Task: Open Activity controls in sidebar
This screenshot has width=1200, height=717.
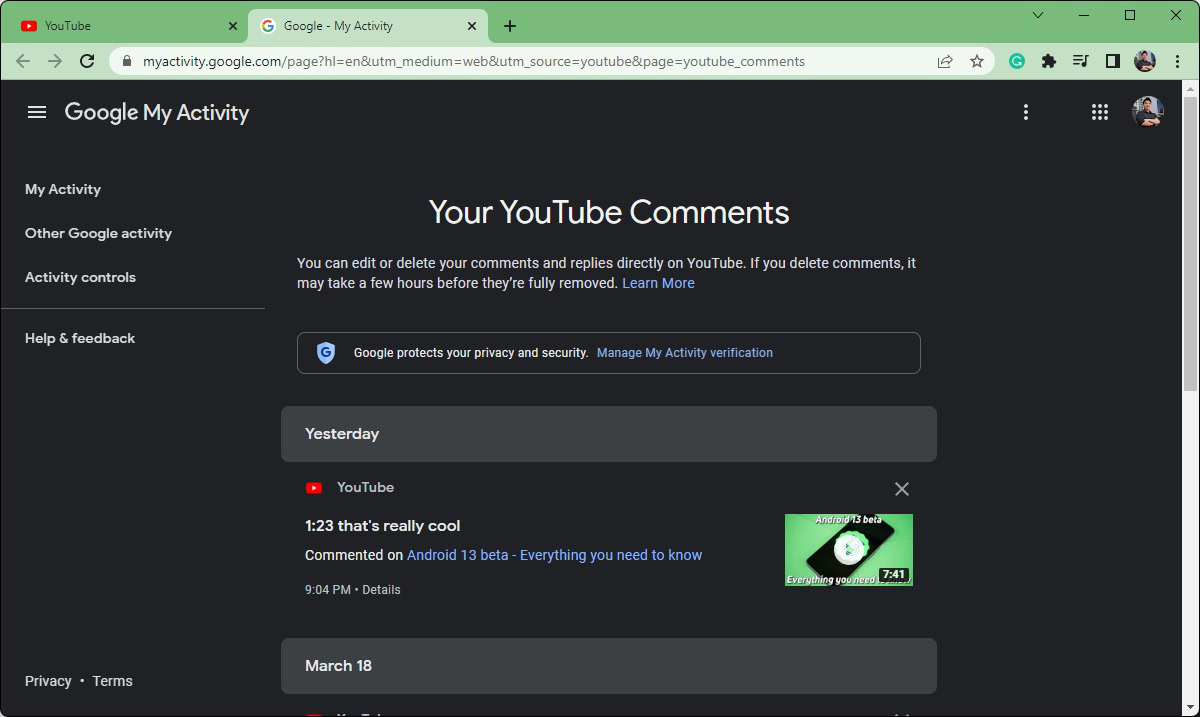Action: click(x=80, y=277)
